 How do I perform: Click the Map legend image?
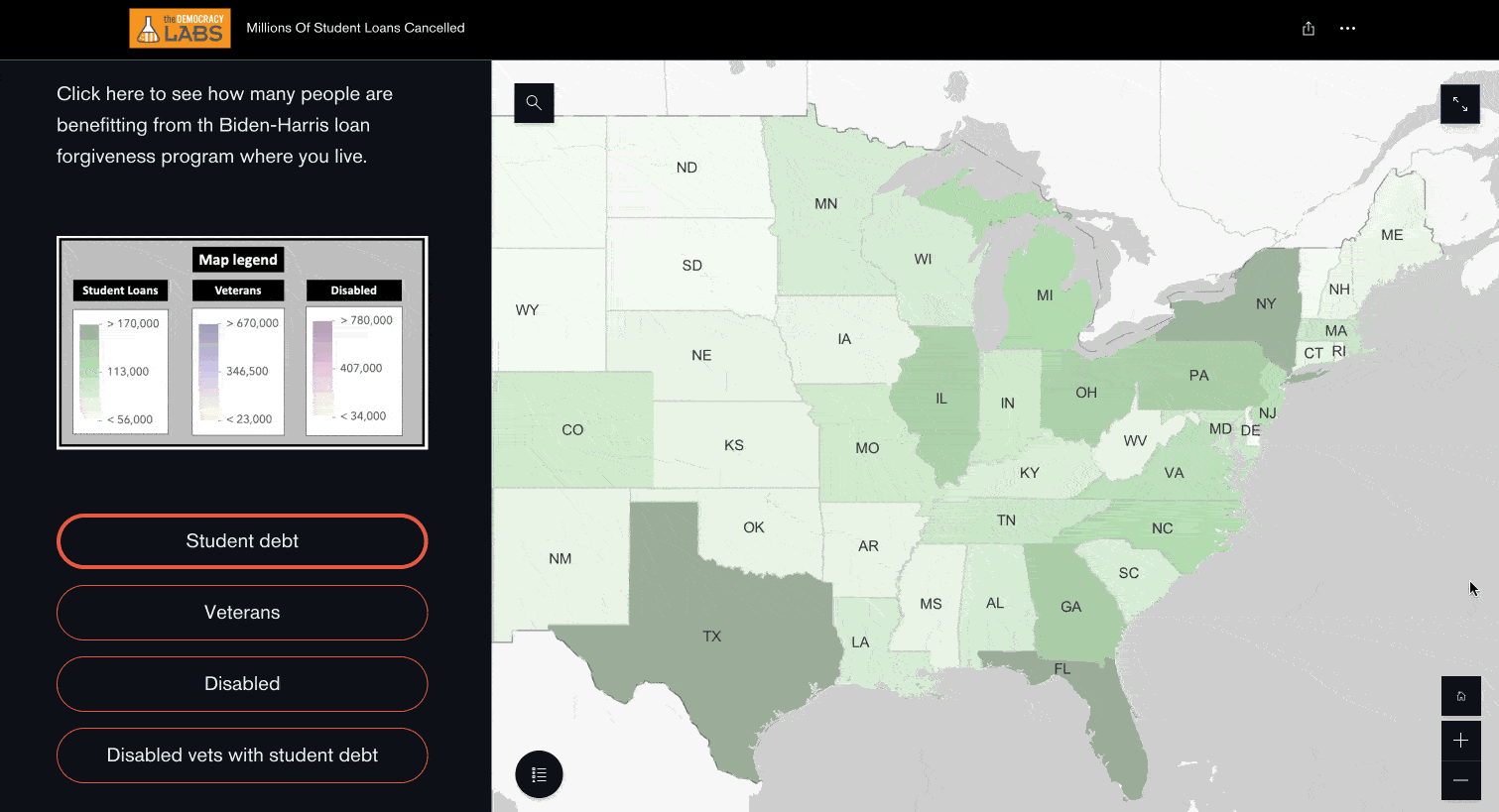pos(242,343)
